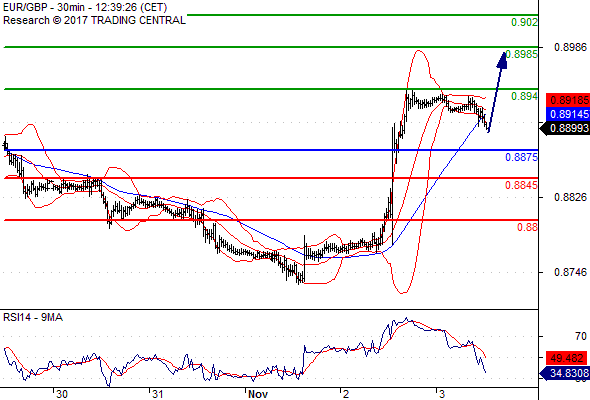Click the blue 0.8875 pivot label

click(x=521, y=157)
